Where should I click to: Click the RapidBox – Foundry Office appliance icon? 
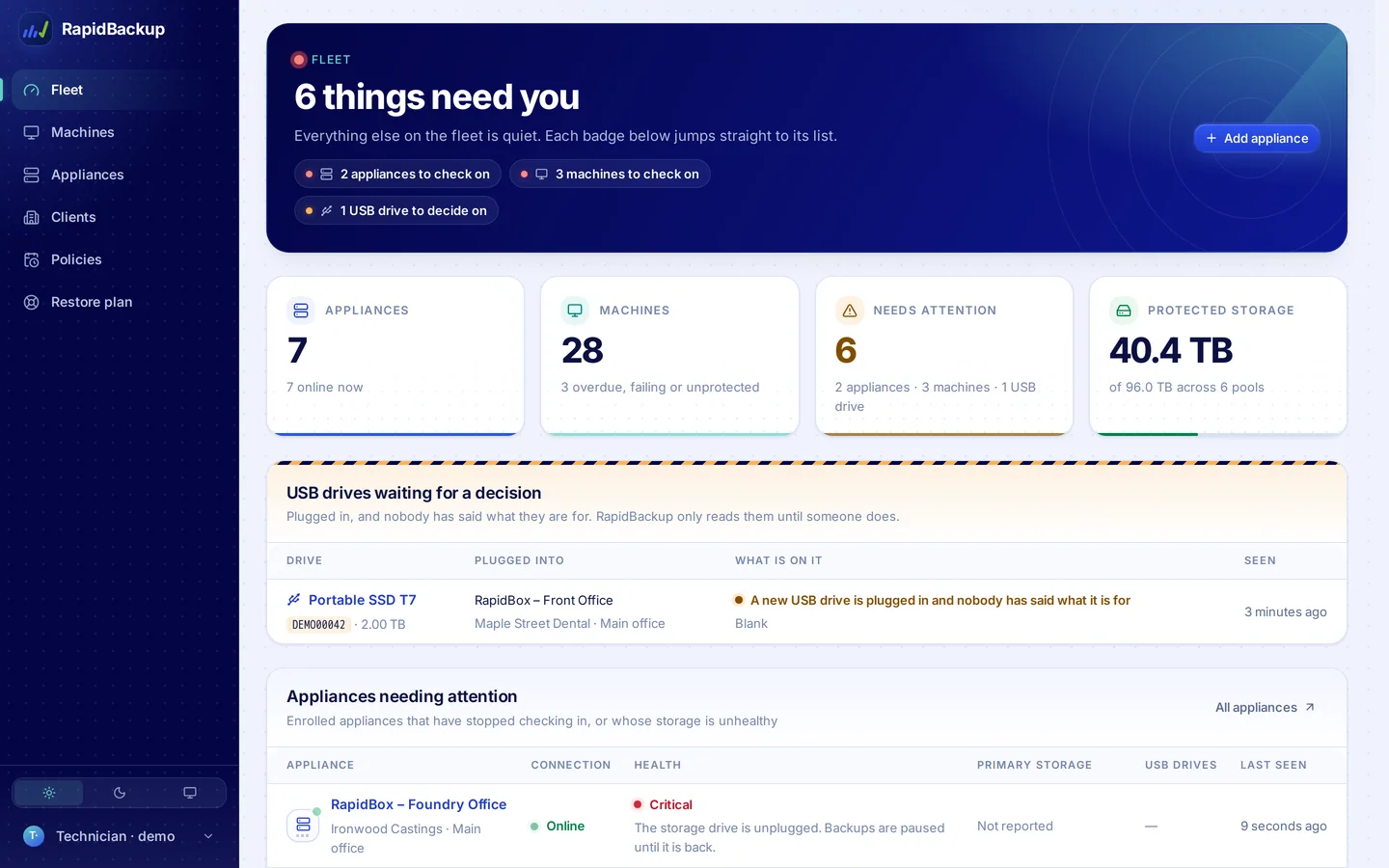point(303,826)
